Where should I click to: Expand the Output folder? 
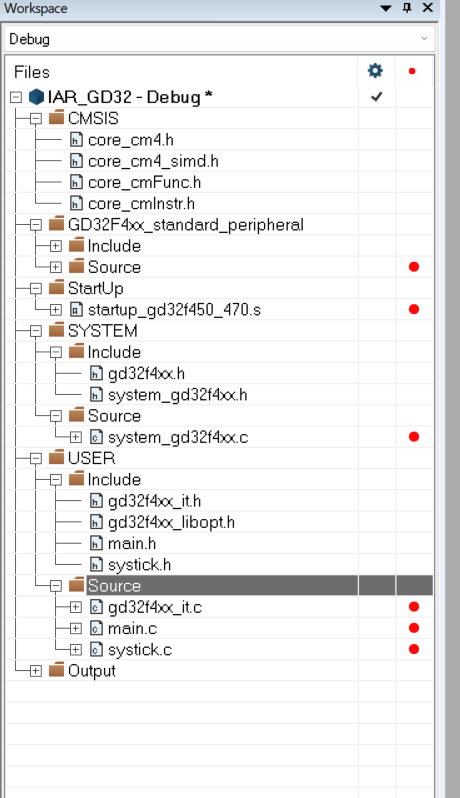click(x=36, y=671)
